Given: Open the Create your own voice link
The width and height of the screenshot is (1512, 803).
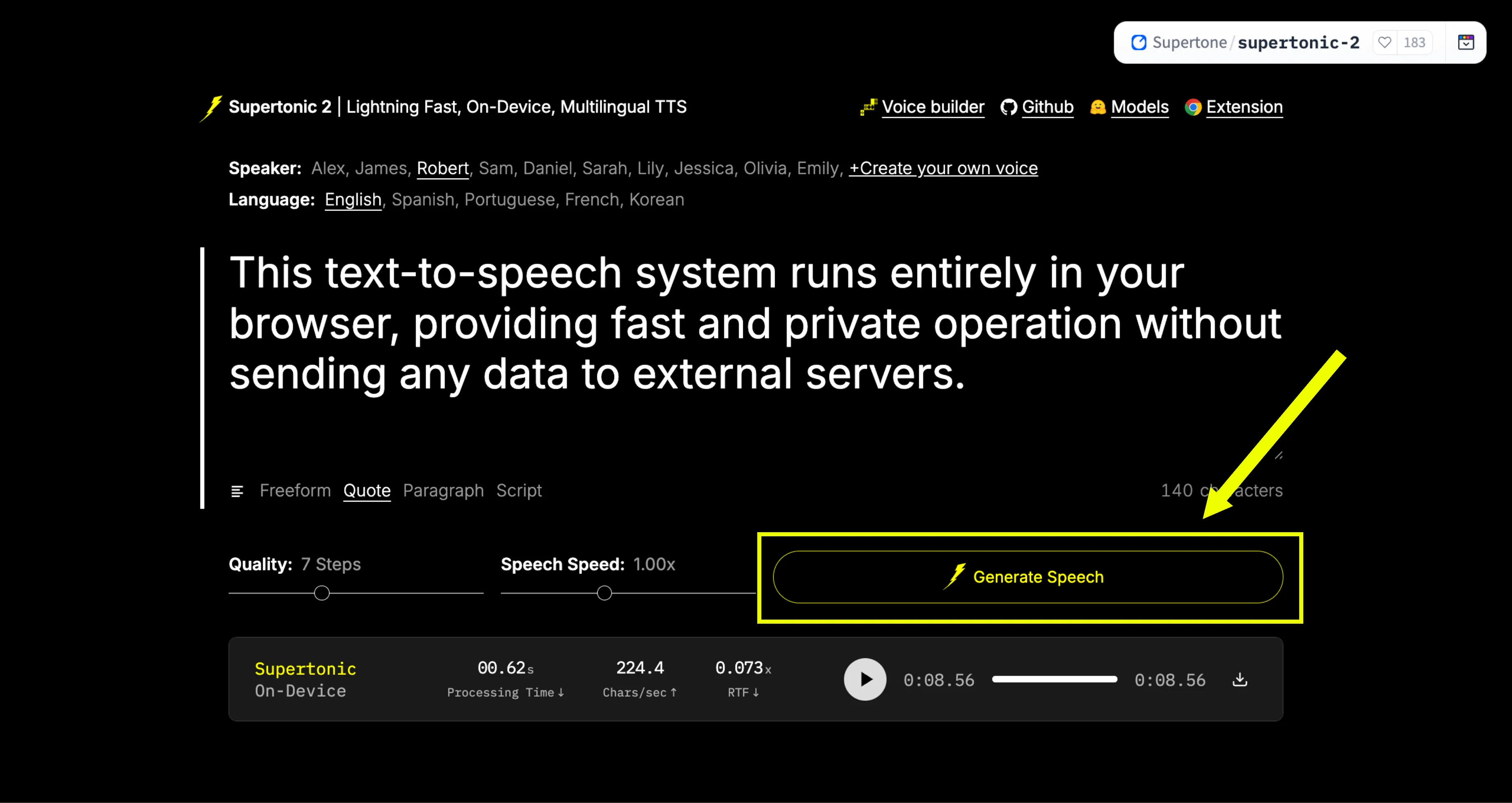Looking at the screenshot, I should click(943, 168).
